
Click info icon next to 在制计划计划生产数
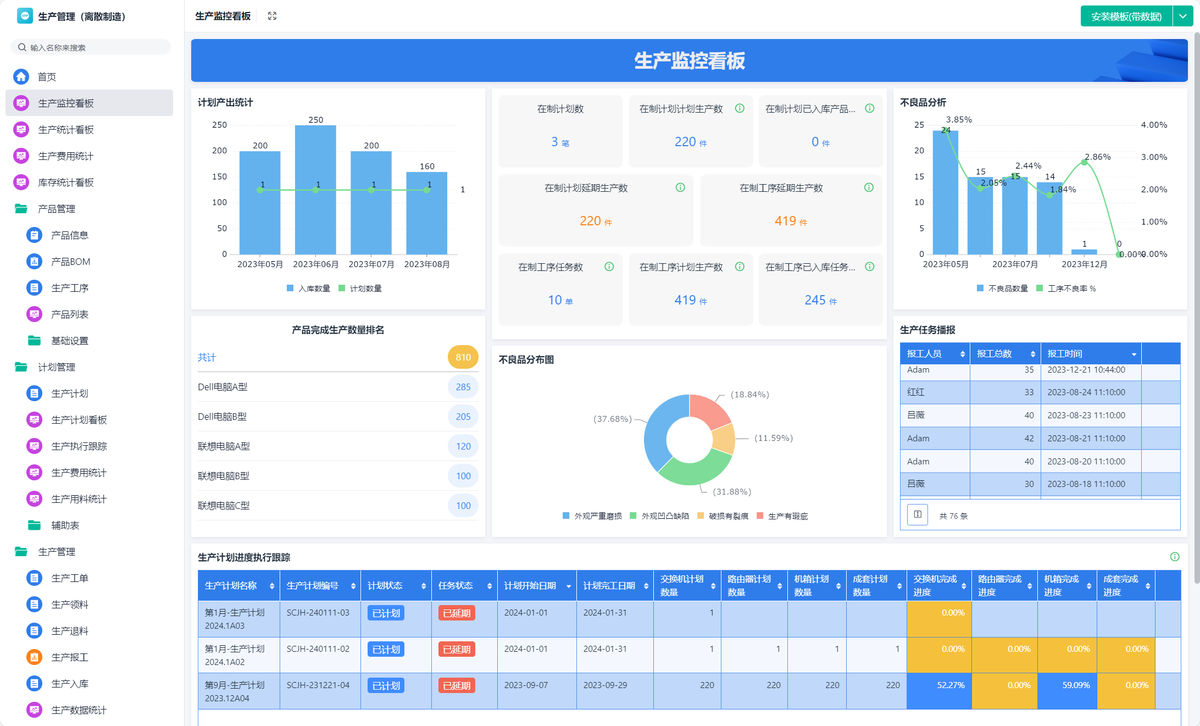coord(740,108)
